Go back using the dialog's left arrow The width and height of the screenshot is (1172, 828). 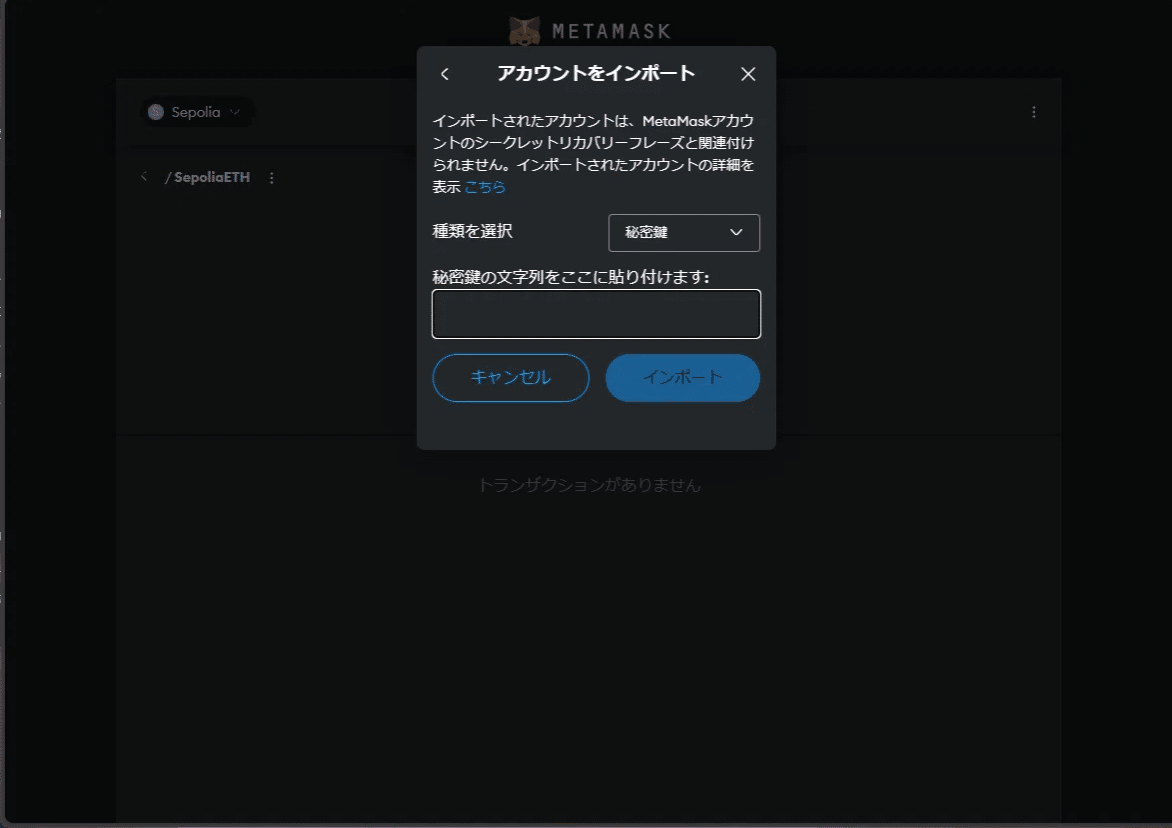tap(445, 74)
